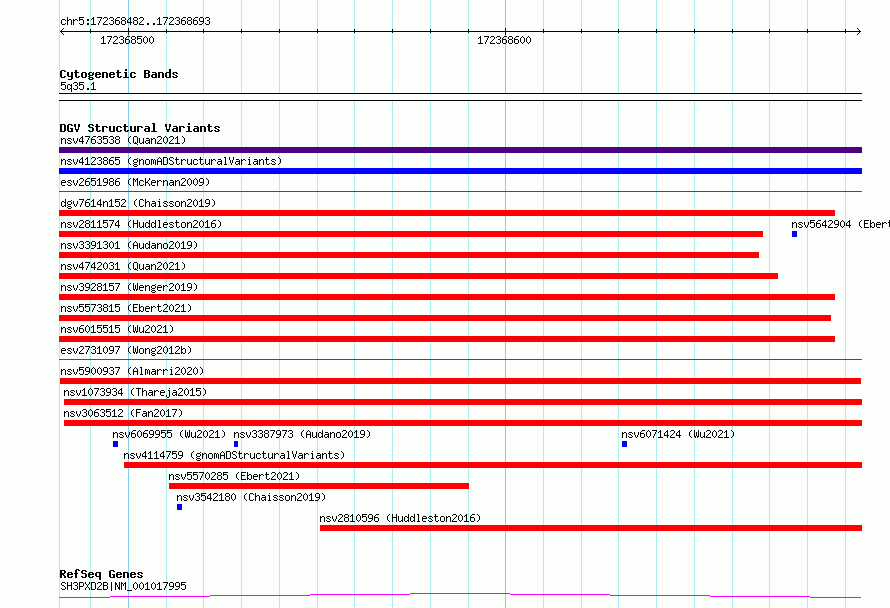Click the RefSeq Genes track heading
890x608 pixels.
(101, 574)
